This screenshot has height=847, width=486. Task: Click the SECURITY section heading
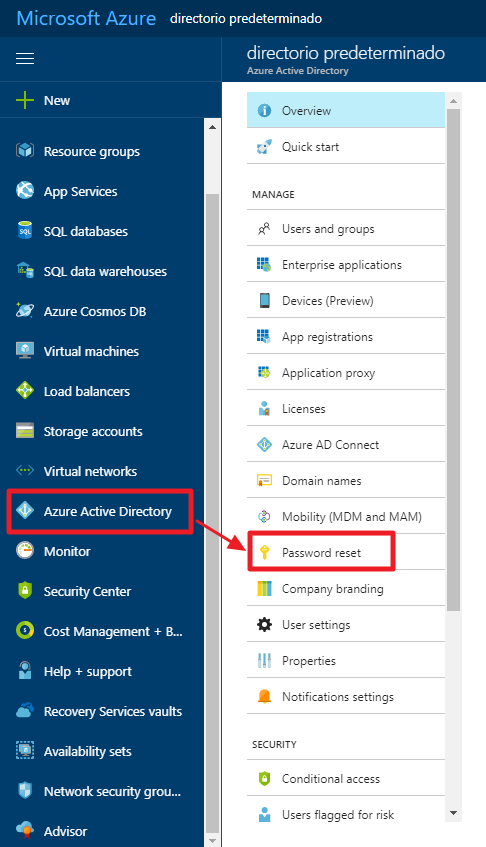click(x=274, y=744)
